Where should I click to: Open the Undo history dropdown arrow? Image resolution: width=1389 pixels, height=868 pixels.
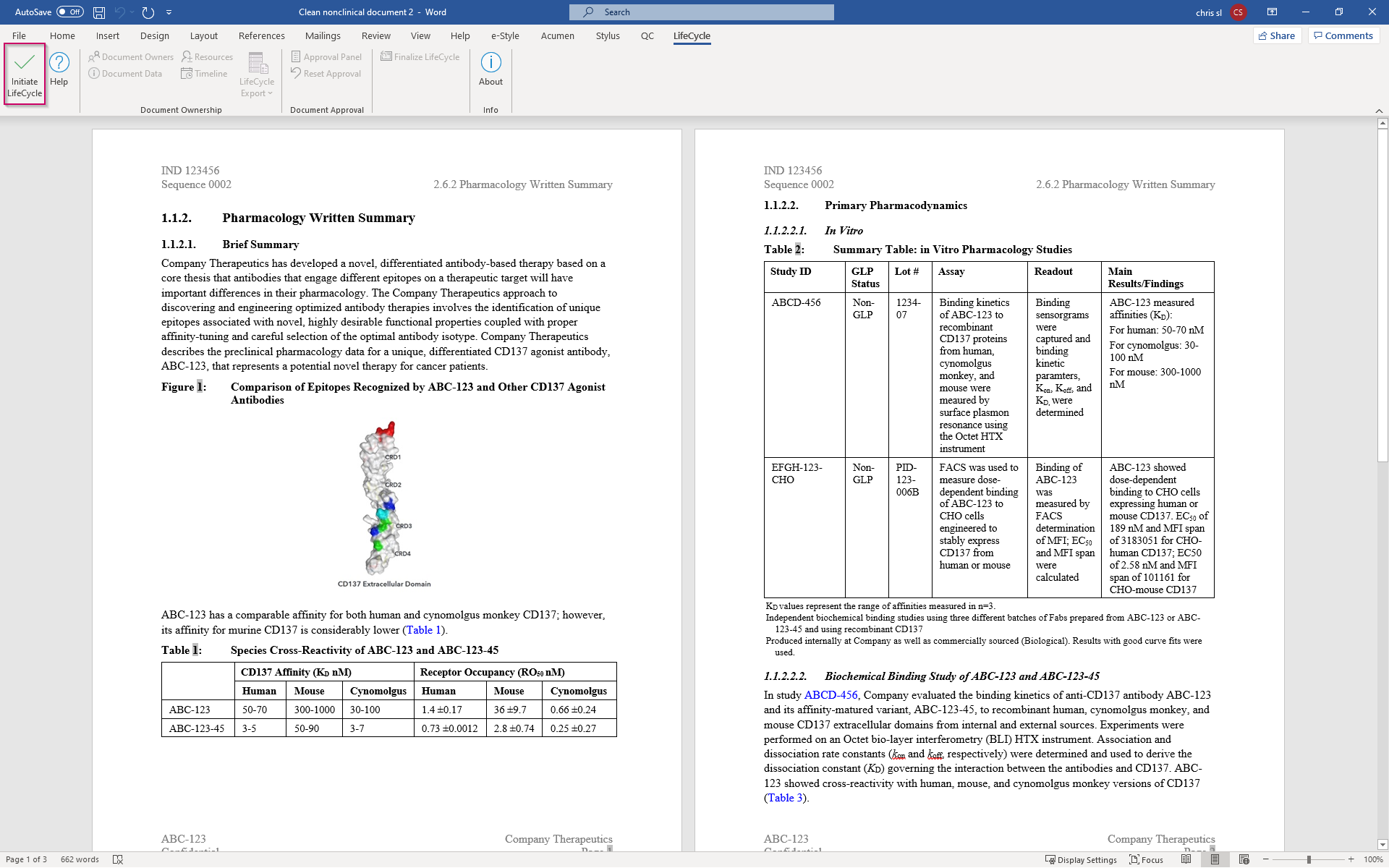(132, 12)
